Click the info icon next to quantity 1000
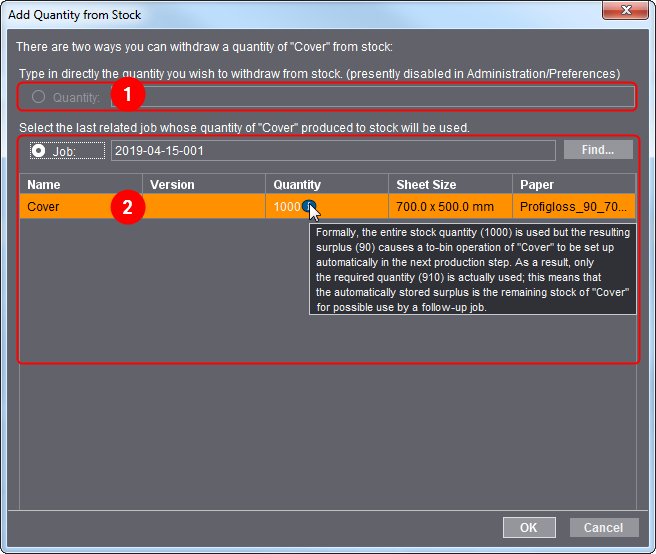This screenshot has height=554, width=656. click(x=310, y=207)
